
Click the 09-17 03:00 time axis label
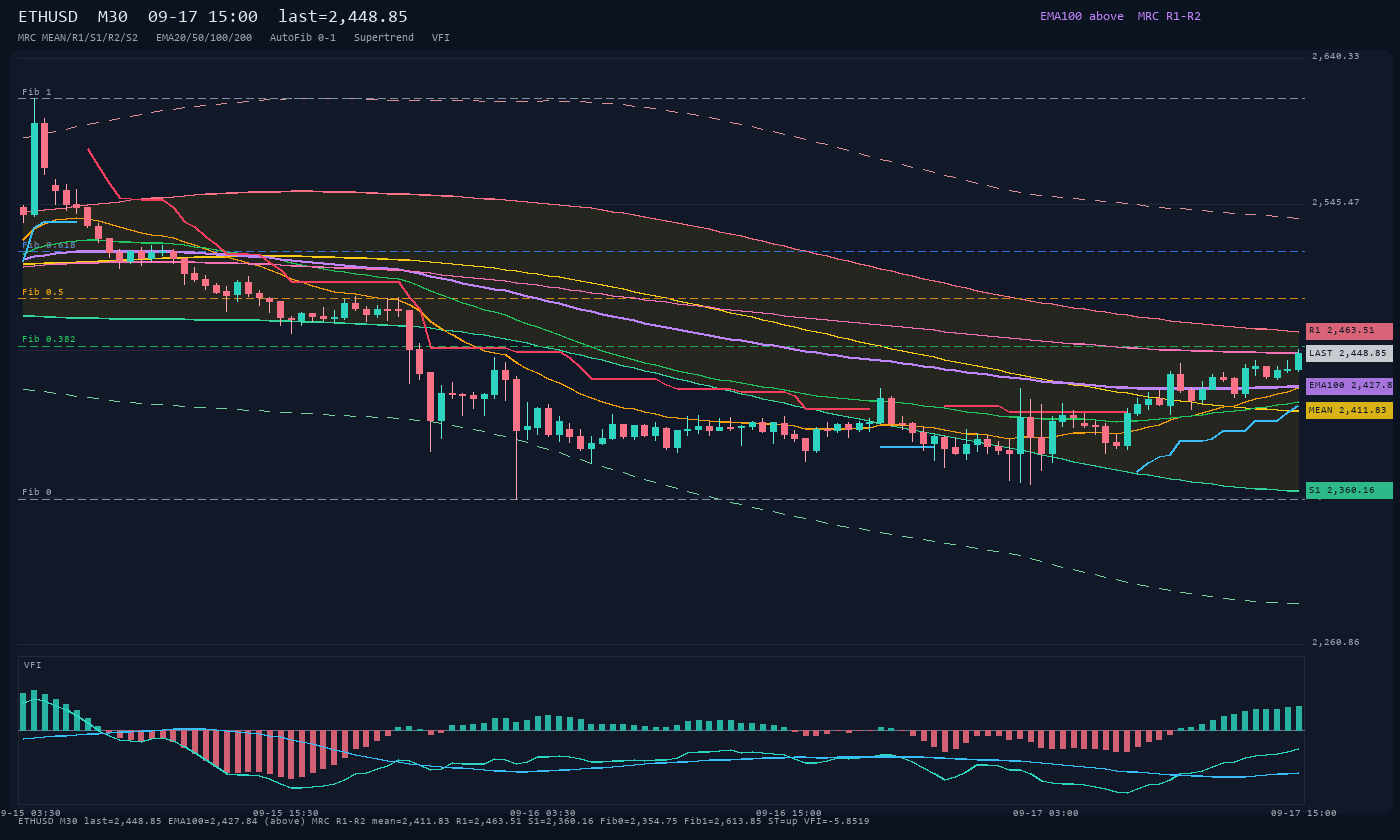1046,813
